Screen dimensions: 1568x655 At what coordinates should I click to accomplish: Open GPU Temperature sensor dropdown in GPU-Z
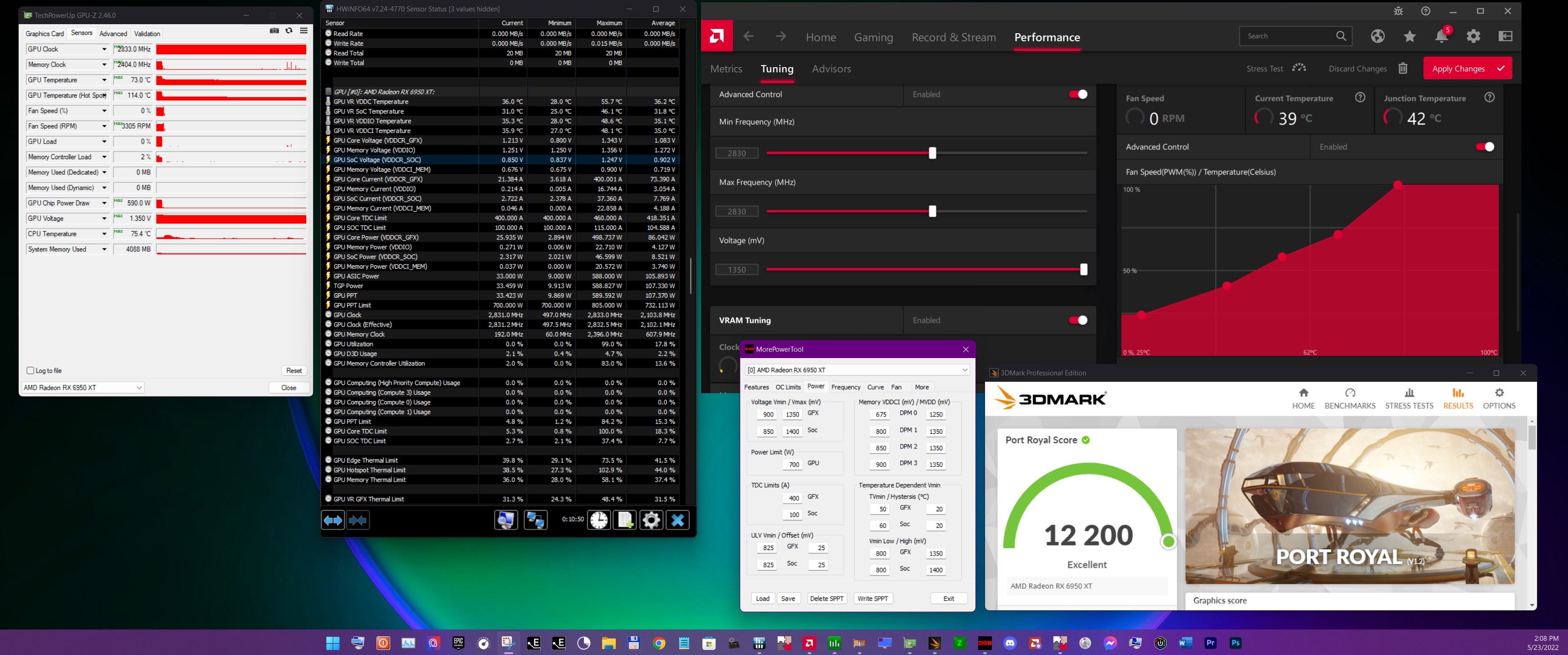tap(104, 80)
